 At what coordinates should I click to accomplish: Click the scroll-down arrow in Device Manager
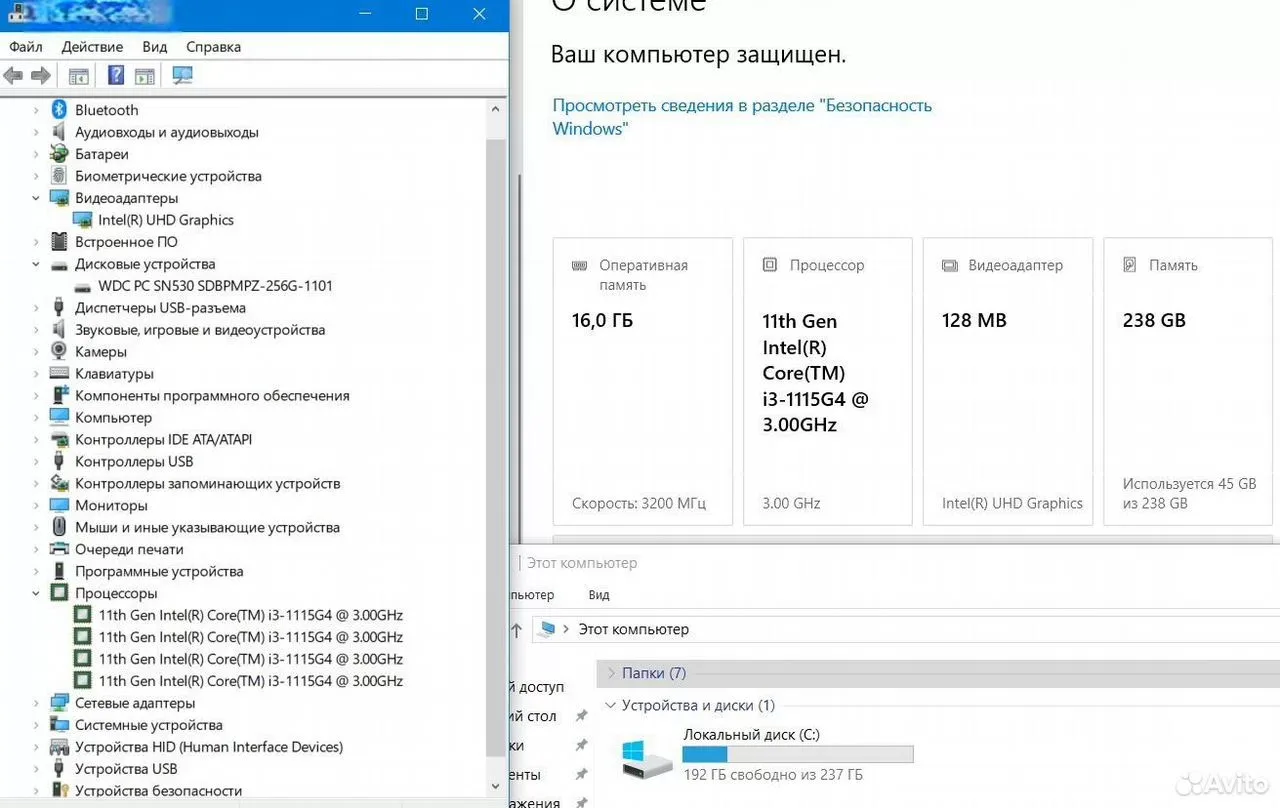[x=496, y=788]
